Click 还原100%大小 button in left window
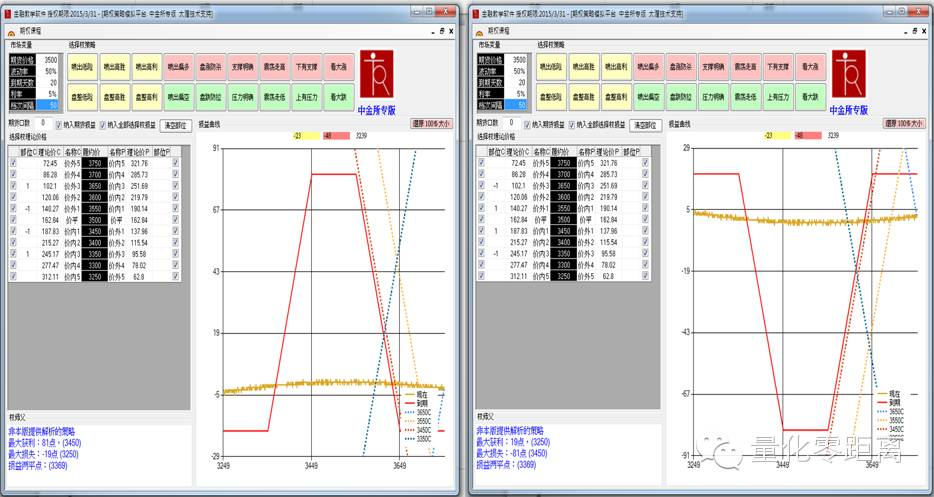 pos(432,124)
